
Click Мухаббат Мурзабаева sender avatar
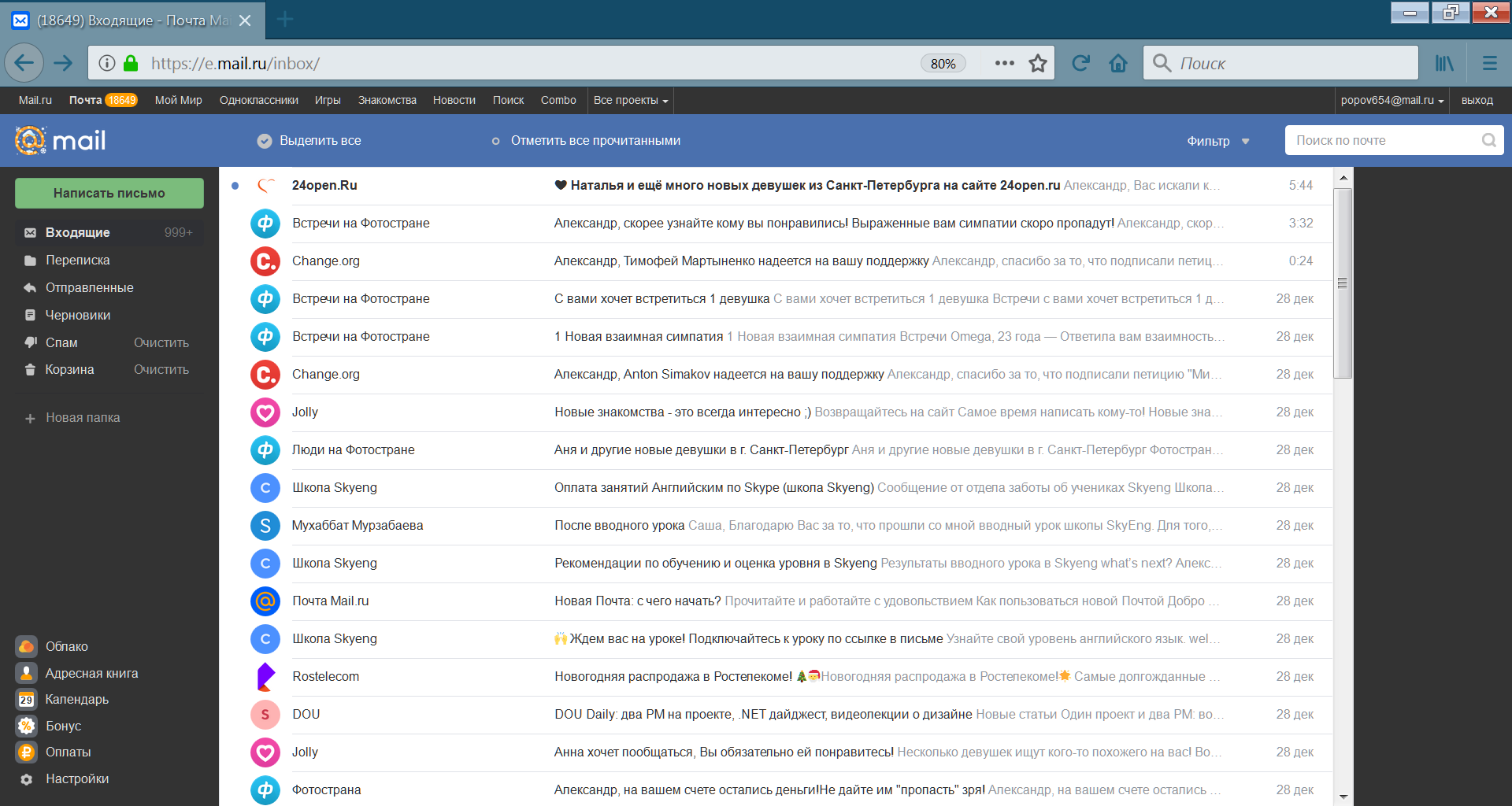click(265, 525)
